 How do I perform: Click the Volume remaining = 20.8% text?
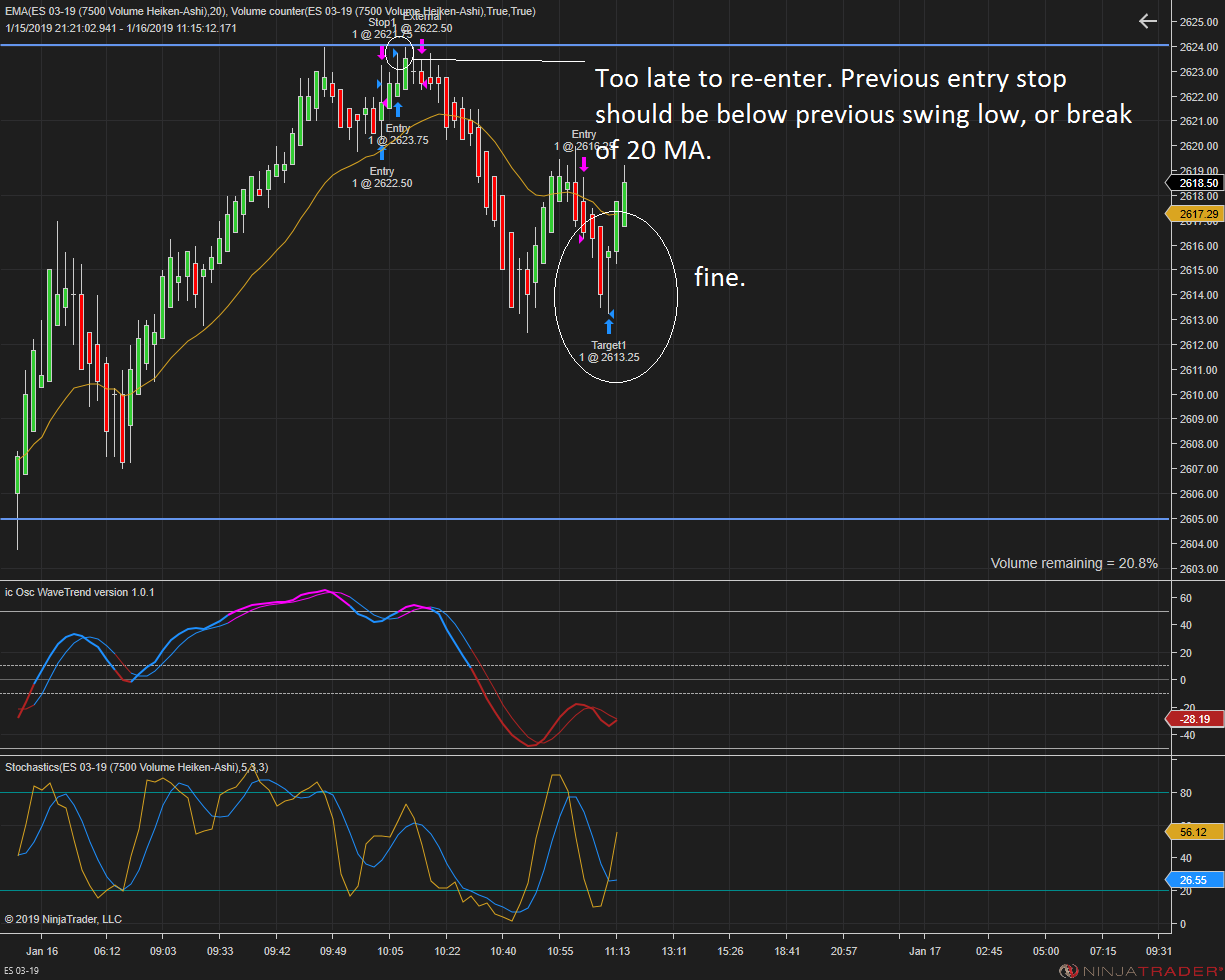[1074, 563]
